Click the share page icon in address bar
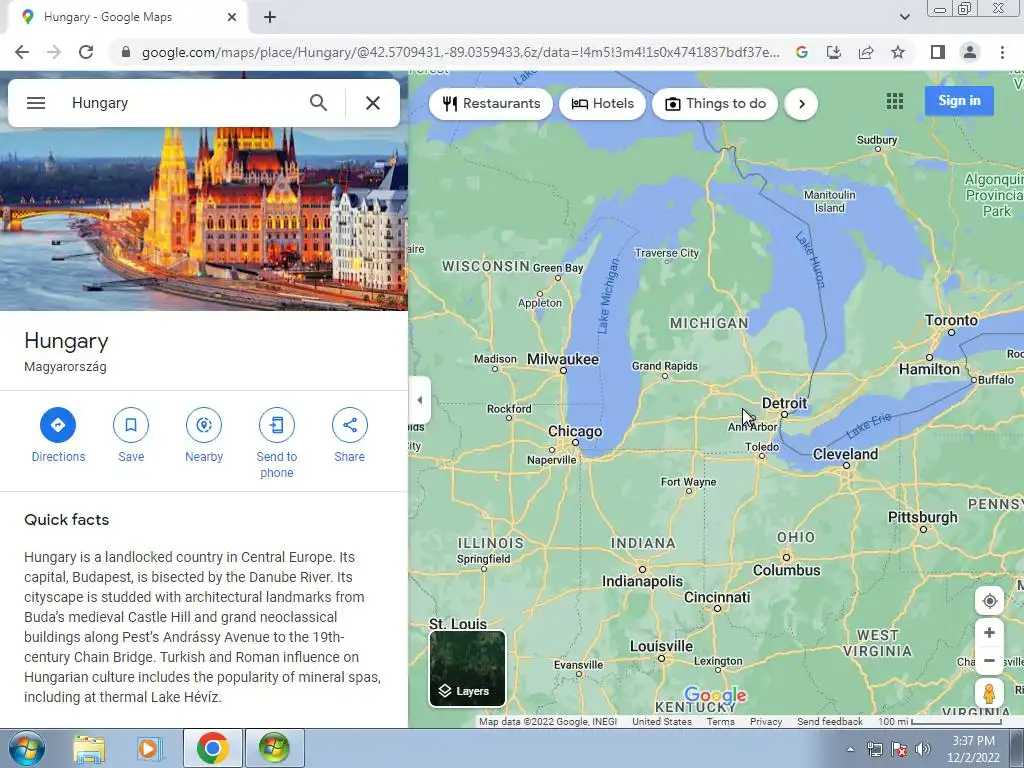This screenshot has height=768, width=1024. (866, 52)
